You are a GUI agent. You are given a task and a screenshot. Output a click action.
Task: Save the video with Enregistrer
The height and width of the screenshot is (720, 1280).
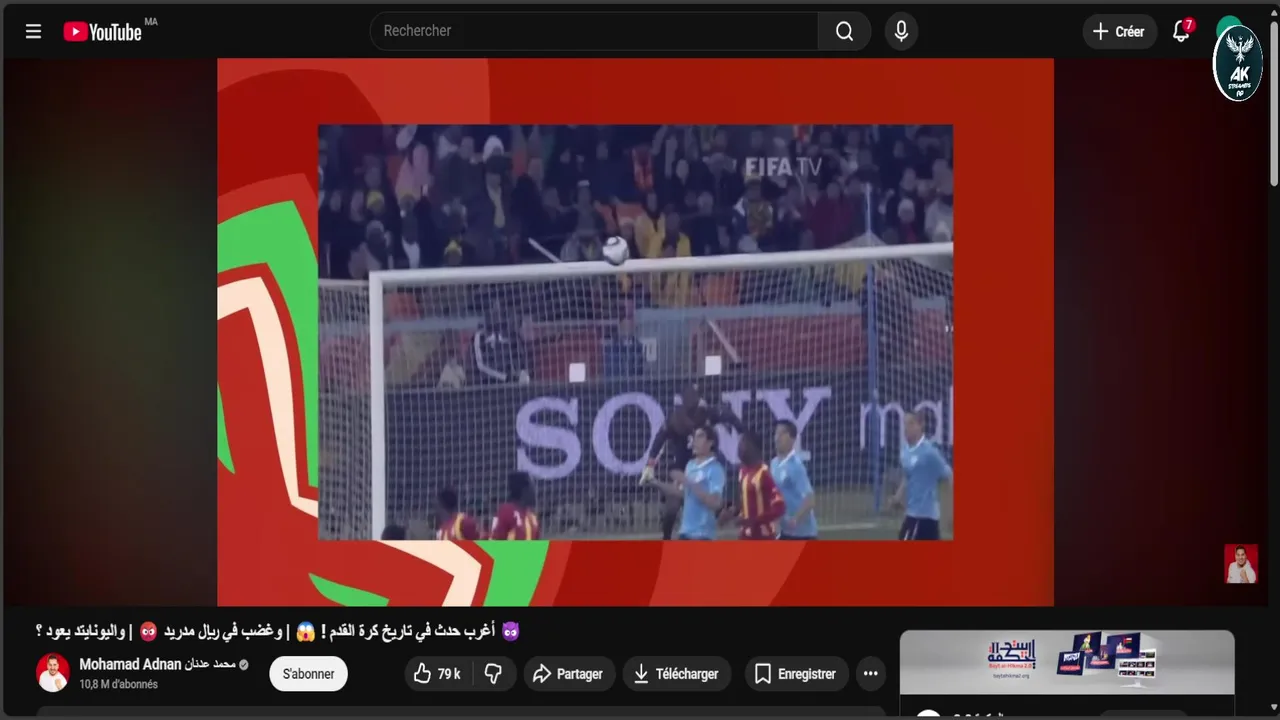click(795, 674)
